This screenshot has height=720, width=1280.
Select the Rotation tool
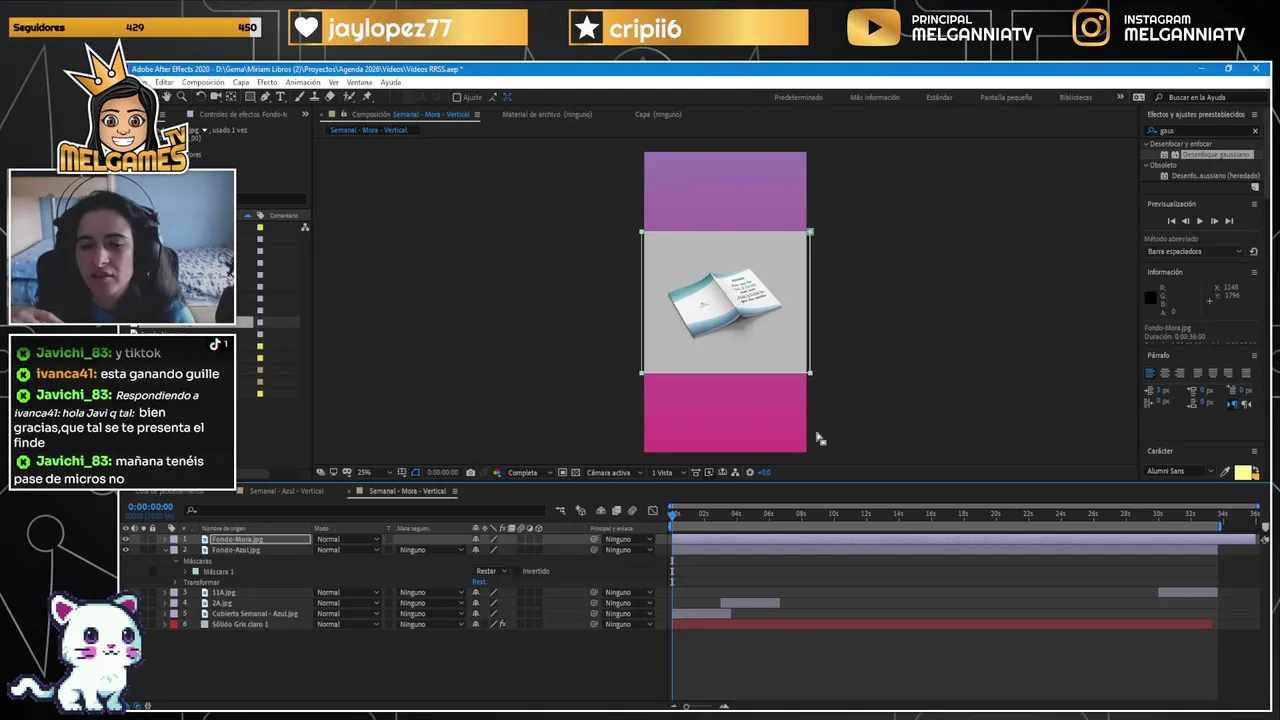pos(201,97)
